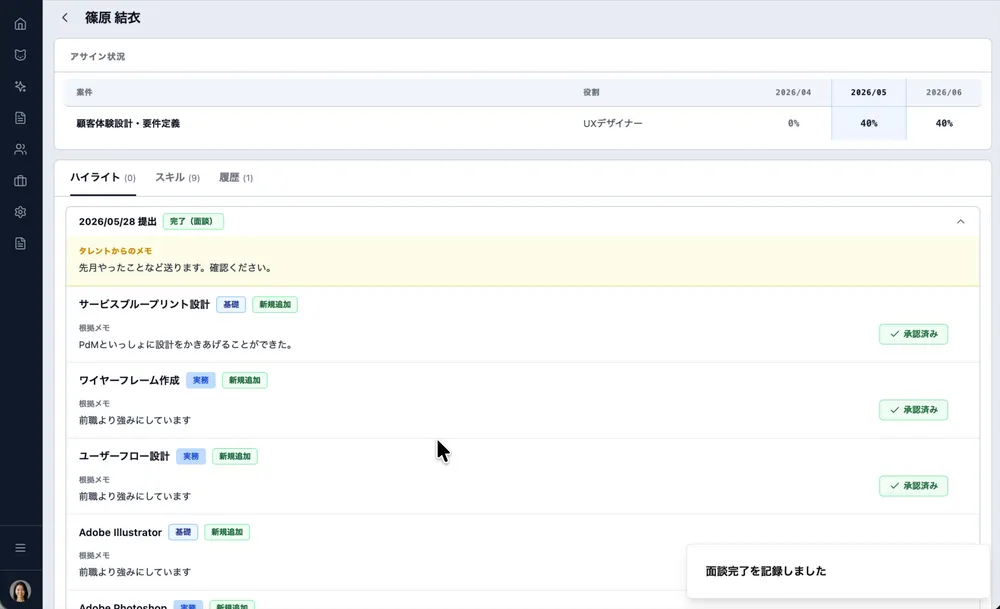Open the sparkle AI icon in sidebar

[20, 86]
